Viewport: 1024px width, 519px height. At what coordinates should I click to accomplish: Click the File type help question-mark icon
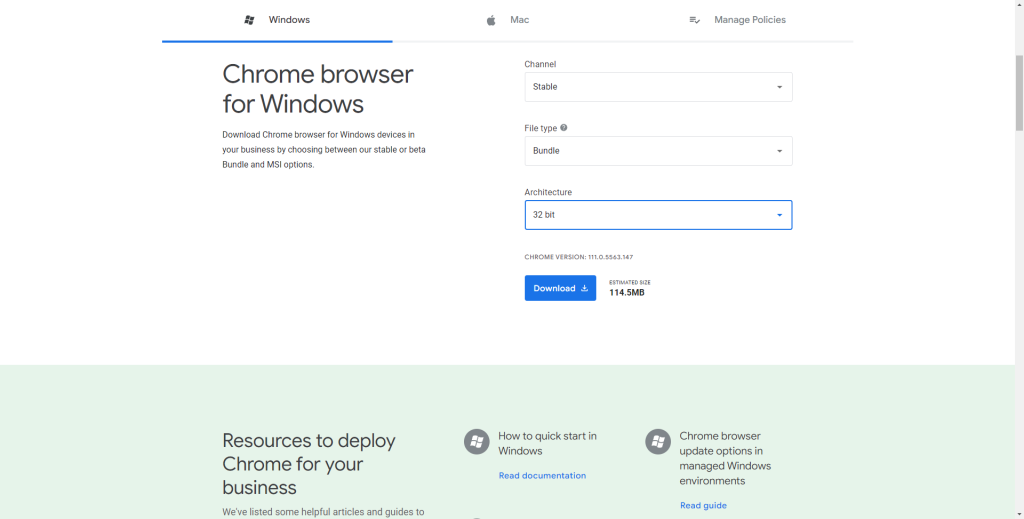[564, 128]
